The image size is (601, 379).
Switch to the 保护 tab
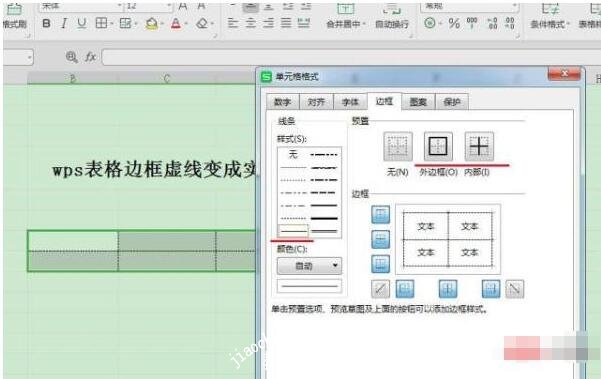tap(452, 102)
